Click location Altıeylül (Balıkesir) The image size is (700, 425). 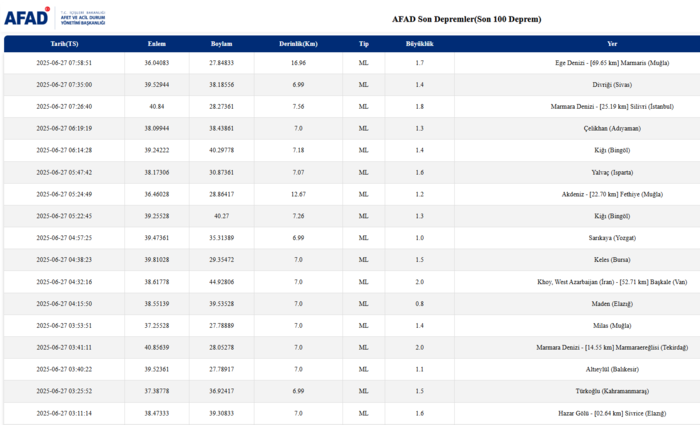pyautogui.click(x=612, y=370)
